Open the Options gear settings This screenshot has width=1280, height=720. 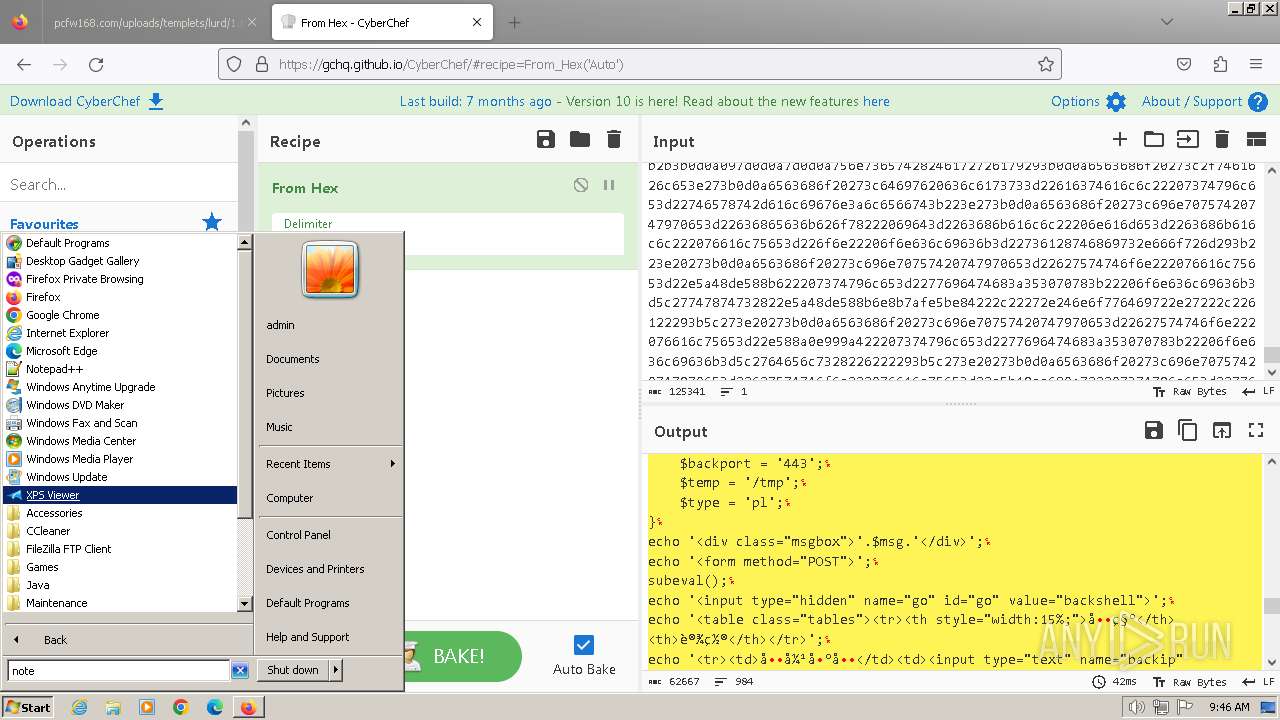(x=1088, y=101)
